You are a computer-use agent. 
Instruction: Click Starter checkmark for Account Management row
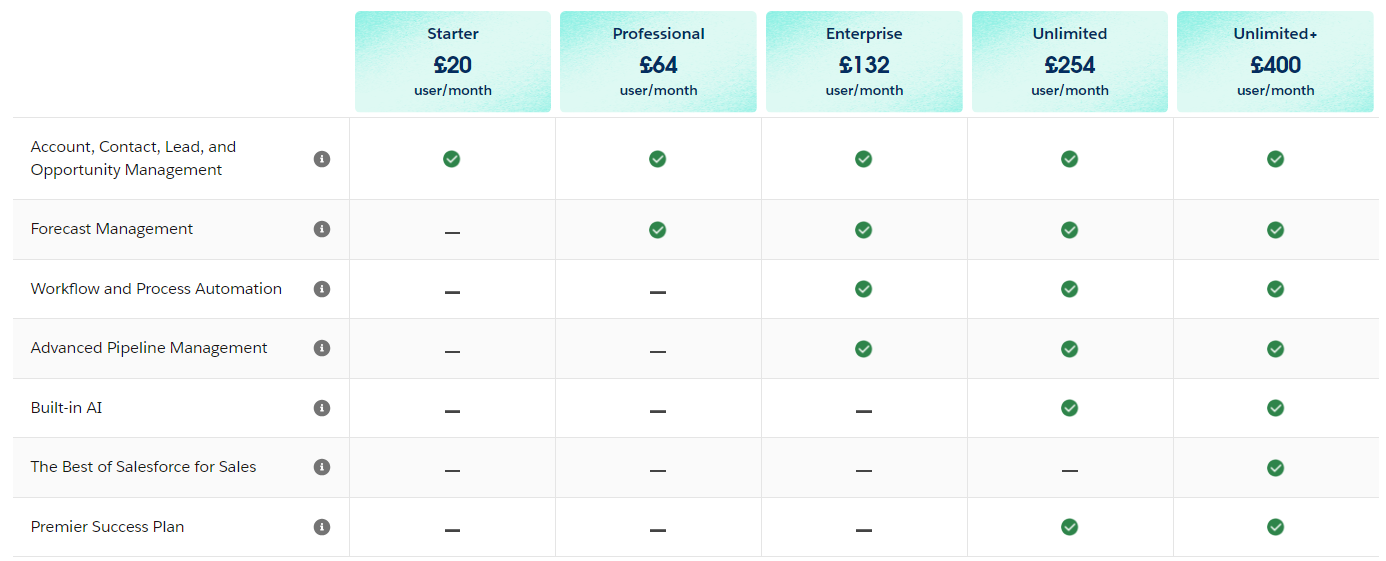pos(452,159)
